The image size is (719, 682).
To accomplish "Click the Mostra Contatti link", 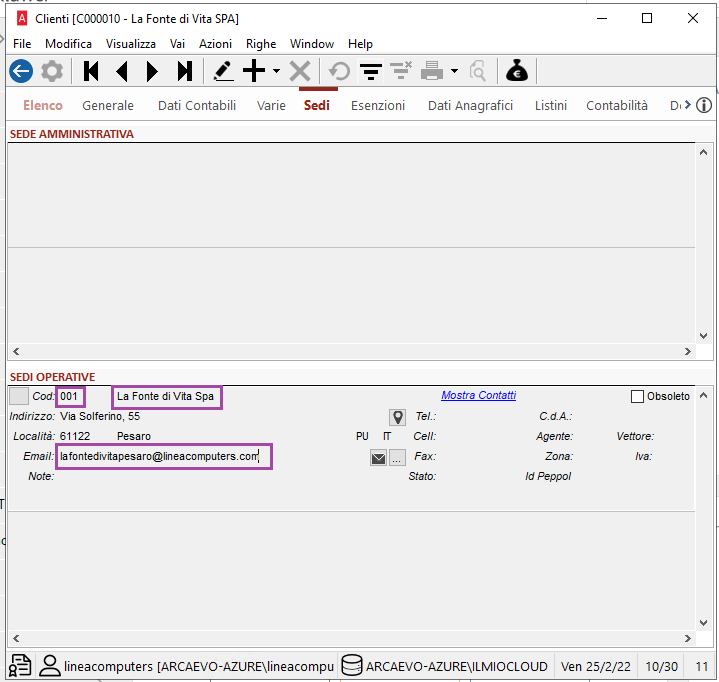I will [x=478, y=396].
